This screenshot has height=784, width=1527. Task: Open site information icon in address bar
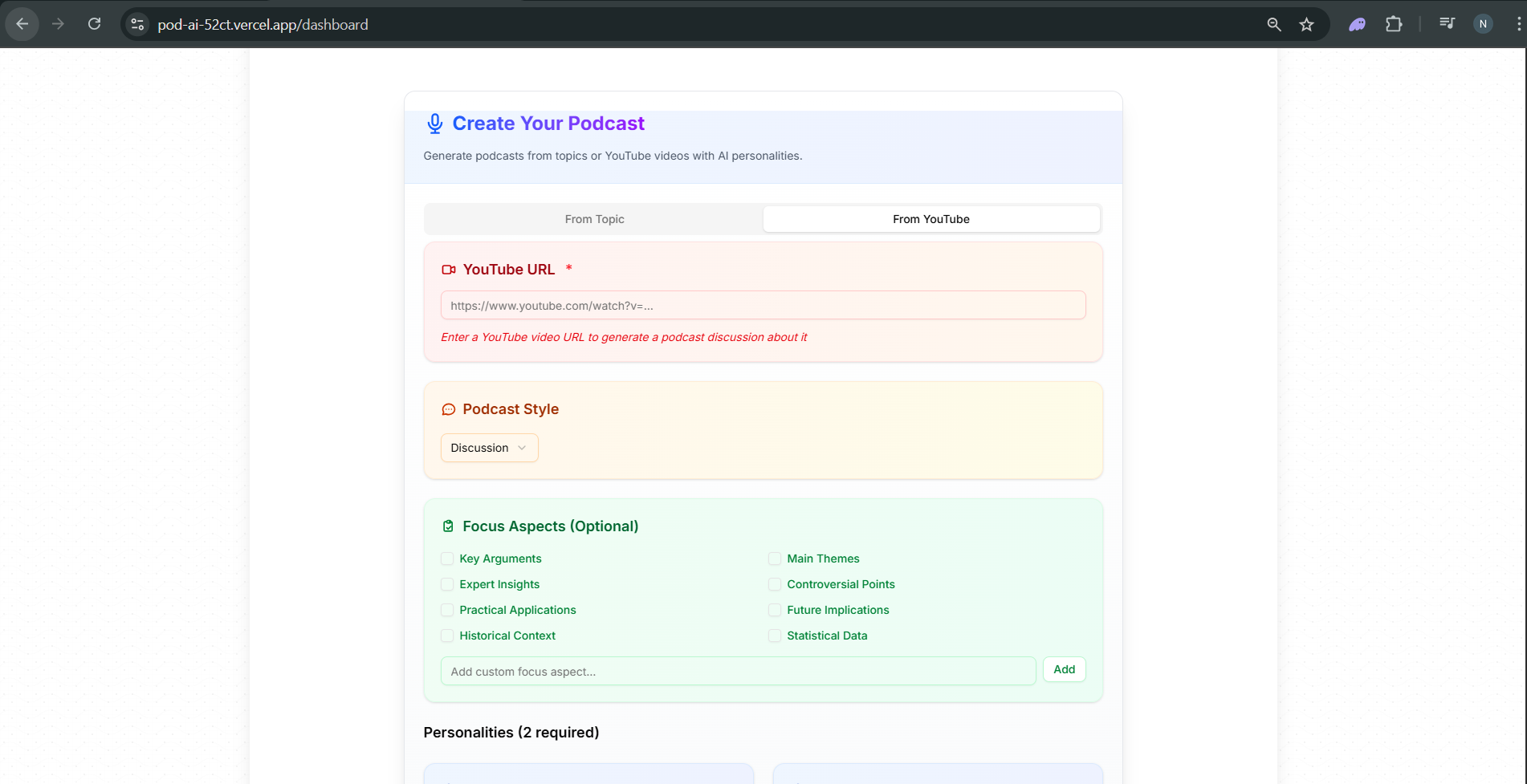click(x=138, y=25)
